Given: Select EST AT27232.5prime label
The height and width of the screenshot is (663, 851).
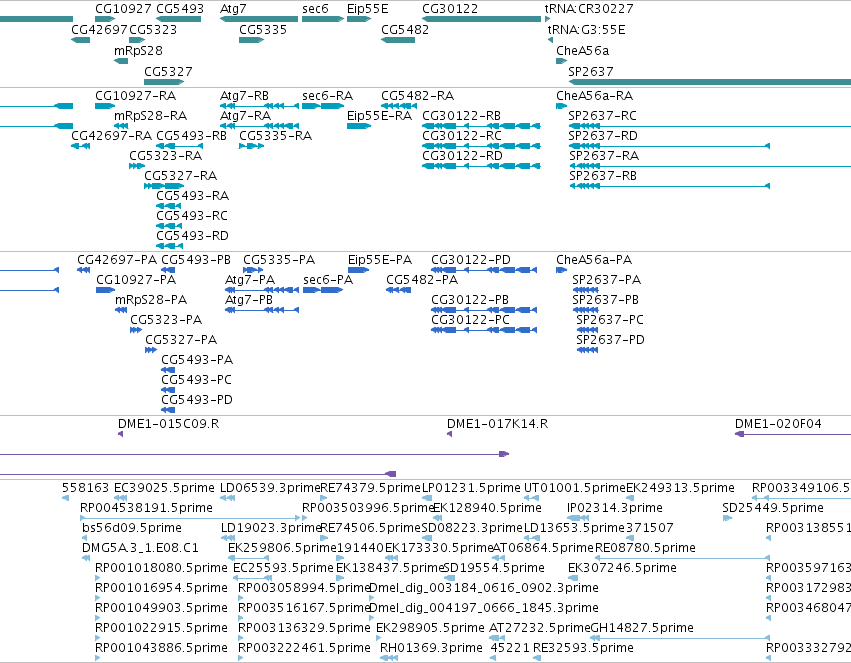Looking at the screenshot, I should 539,628.
